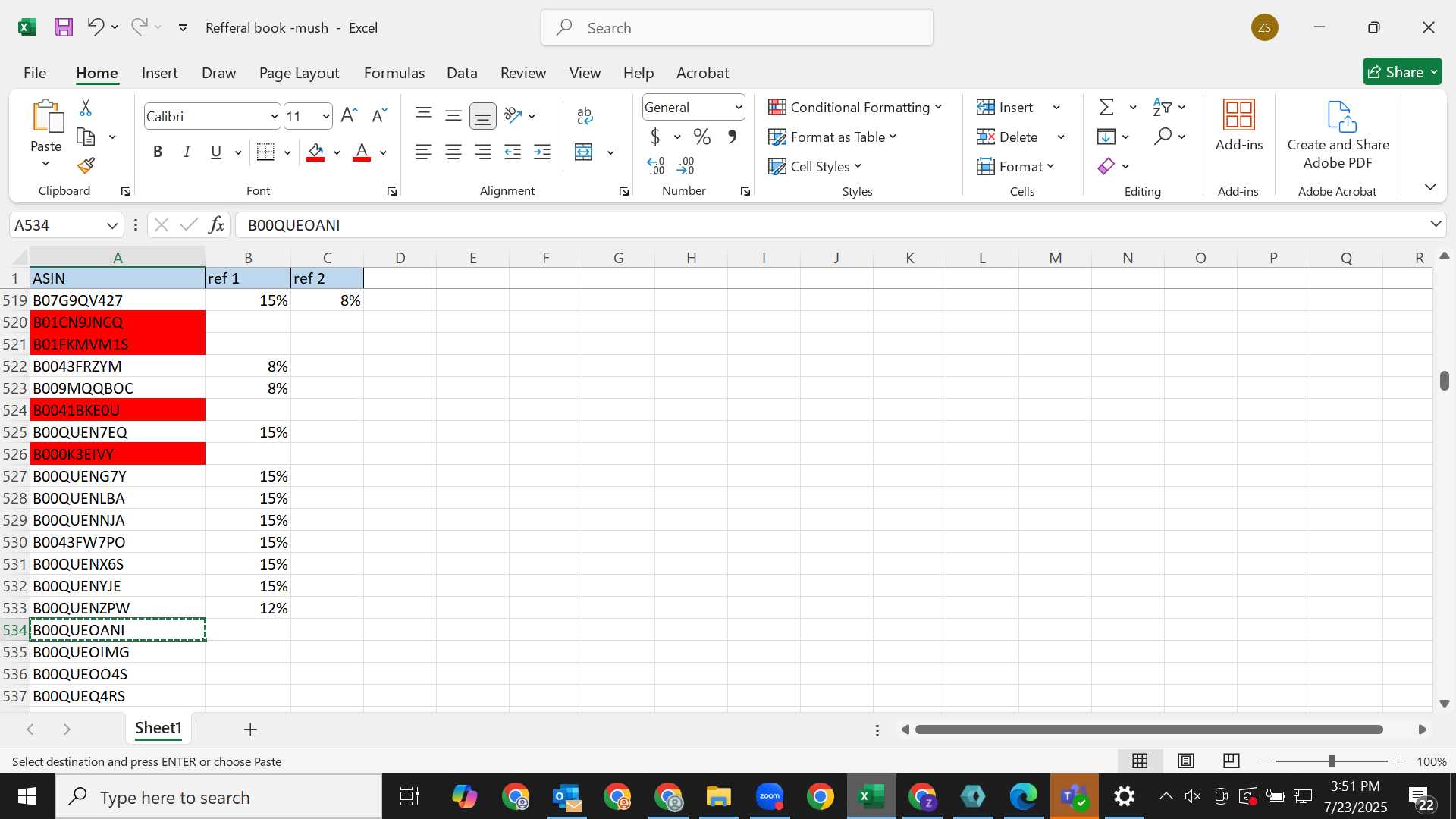
Task: Expand the formula bar chevron
Action: (1436, 224)
